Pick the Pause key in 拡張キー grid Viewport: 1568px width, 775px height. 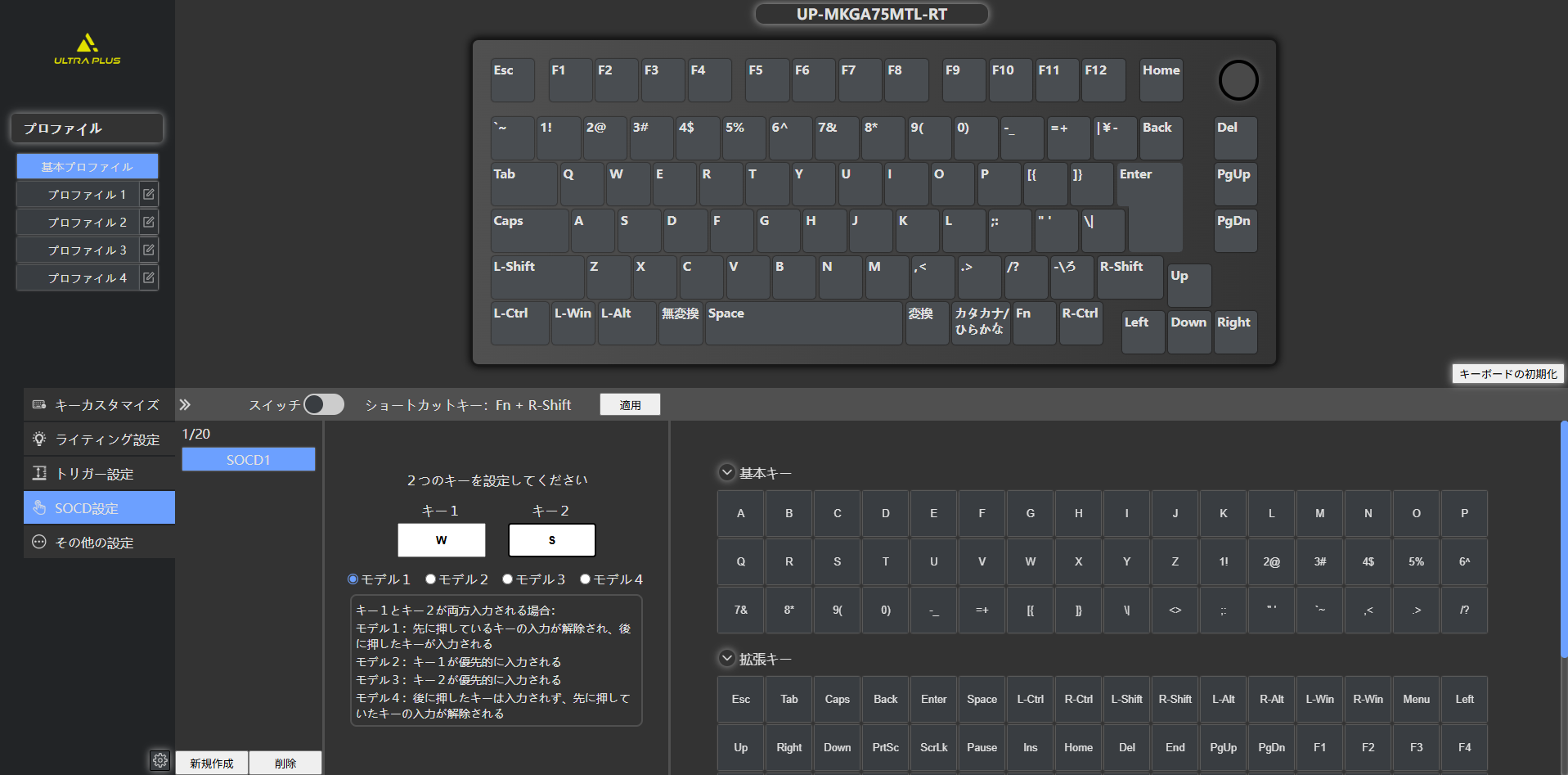(982, 747)
